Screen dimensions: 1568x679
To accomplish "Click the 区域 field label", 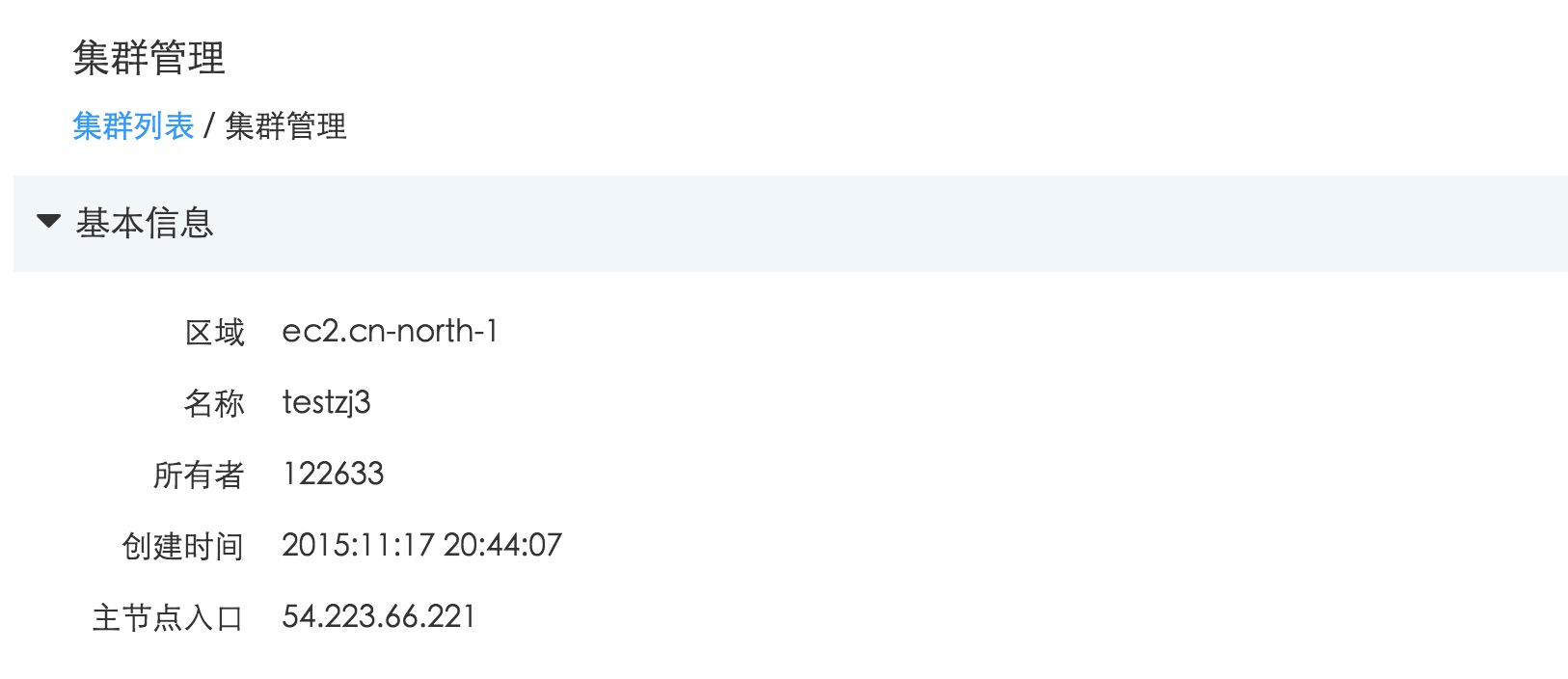I will (215, 333).
